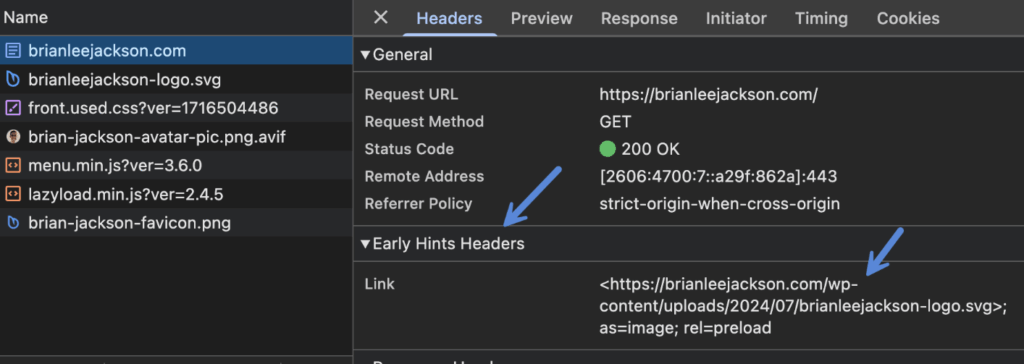Image resolution: width=1024 pixels, height=364 pixels.
Task: Click the Request Method label
Action: [x=424, y=122]
